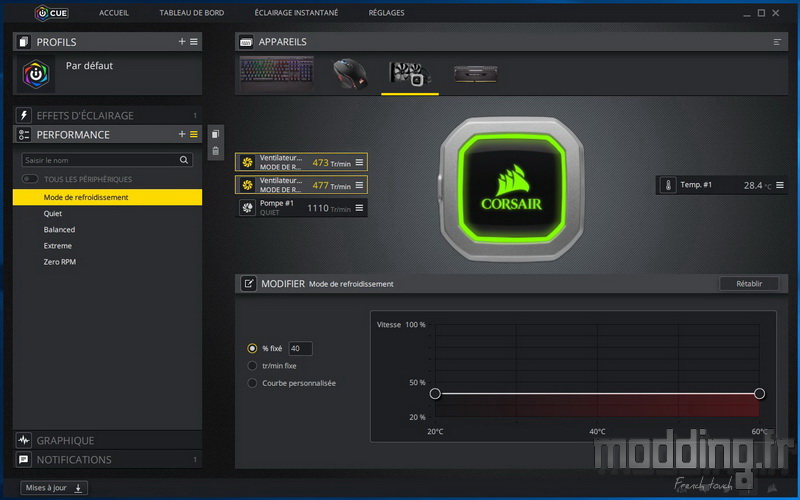The height and width of the screenshot is (500, 800).
Task: Open the Profils hamburger menu
Action: (194, 41)
